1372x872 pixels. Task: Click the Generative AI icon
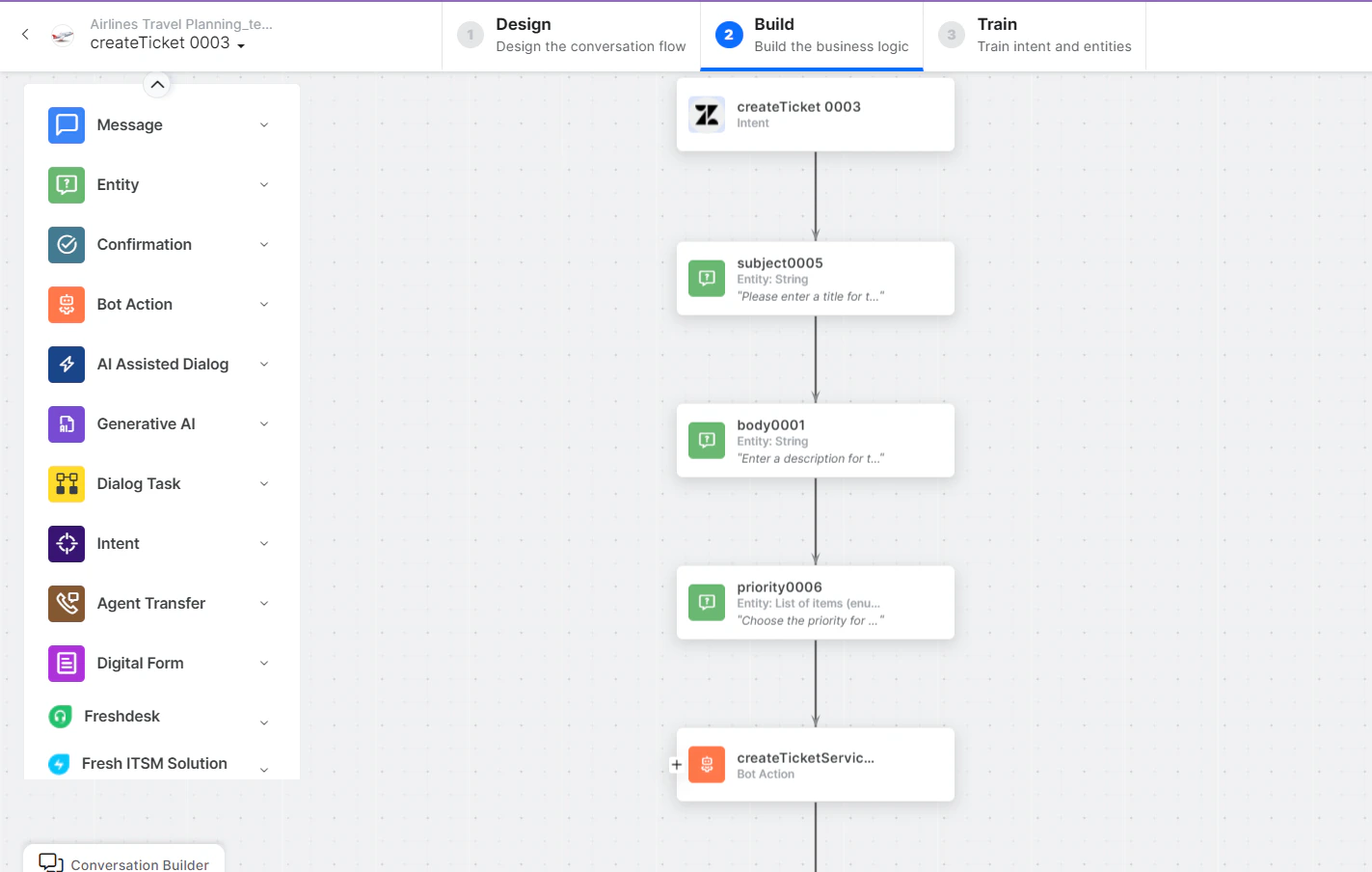[x=67, y=423]
